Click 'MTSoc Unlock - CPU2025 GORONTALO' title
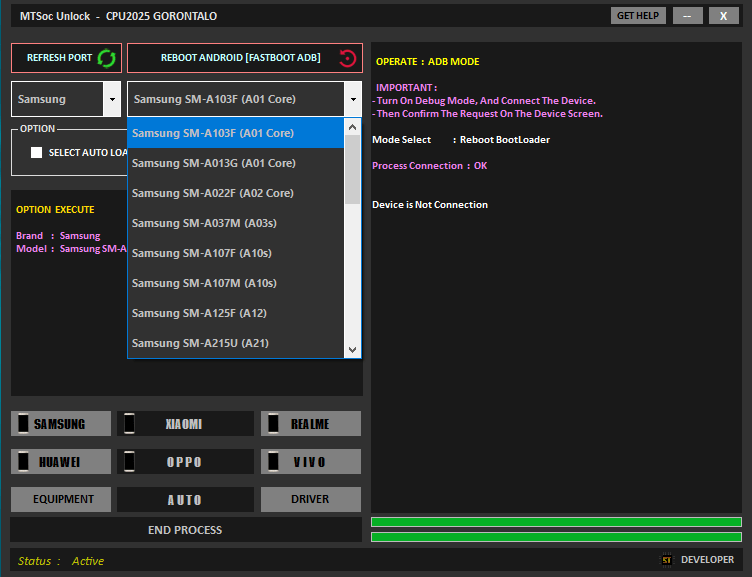The height and width of the screenshot is (577, 752). pyautogui.click(x=118, y=16)
